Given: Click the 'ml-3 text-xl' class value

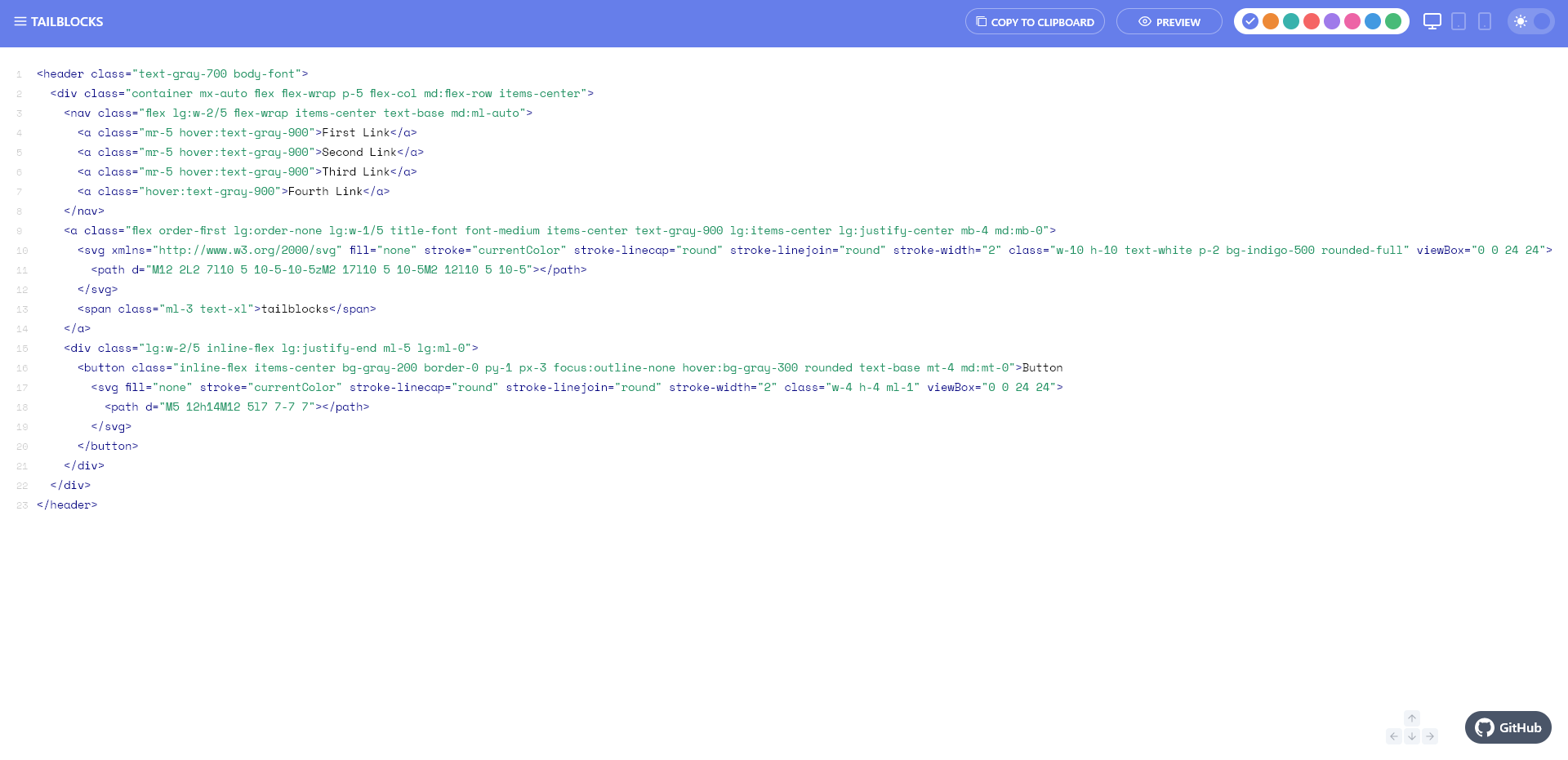Looking at the screenshot, I should (x=207, y=309).
